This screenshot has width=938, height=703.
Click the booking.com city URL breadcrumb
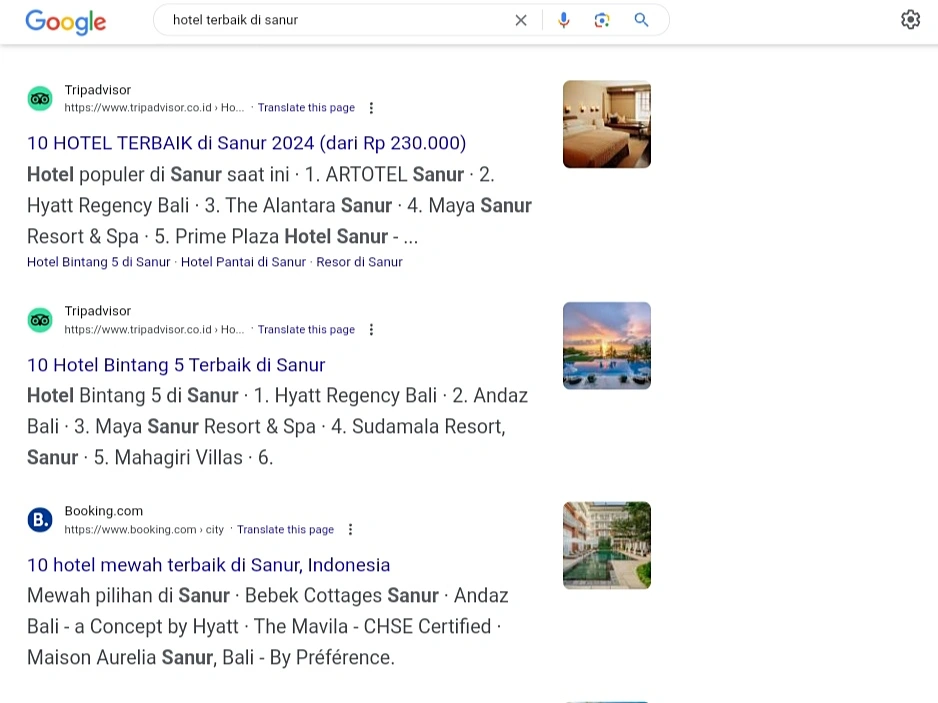[144, 529]
